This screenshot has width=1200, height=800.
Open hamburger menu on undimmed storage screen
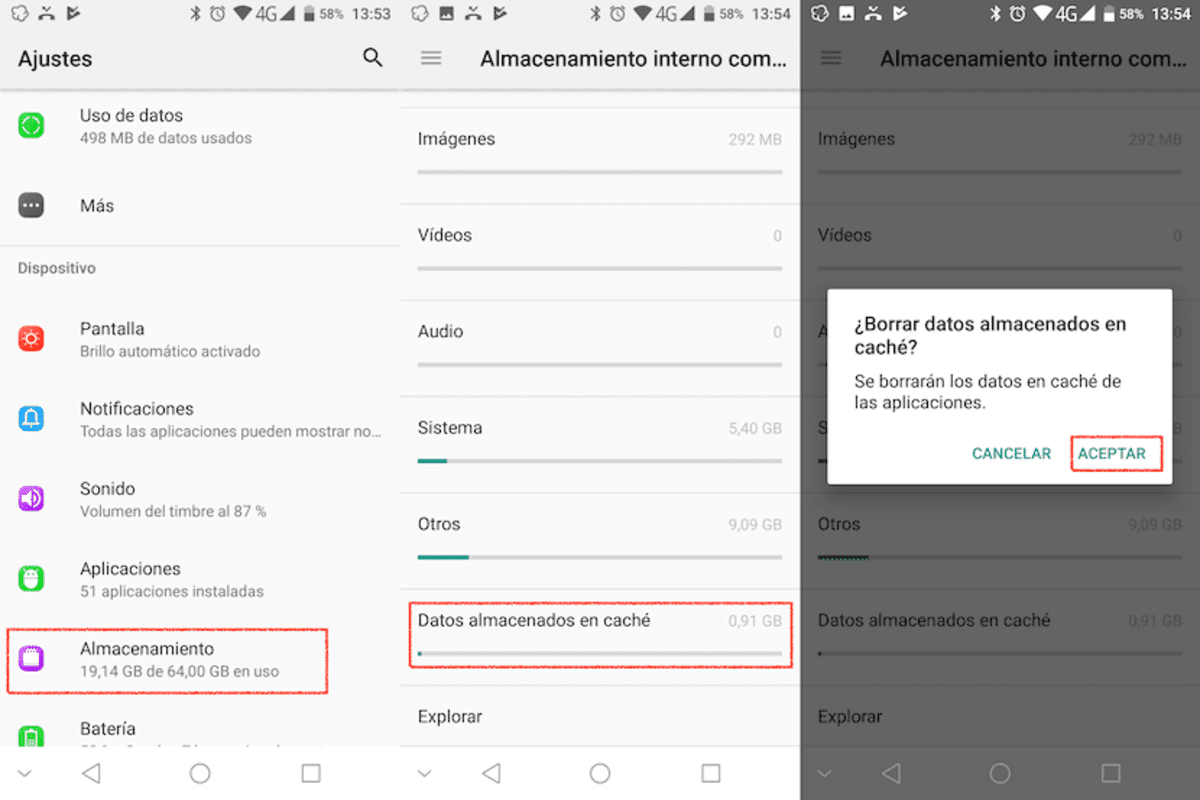431,59
